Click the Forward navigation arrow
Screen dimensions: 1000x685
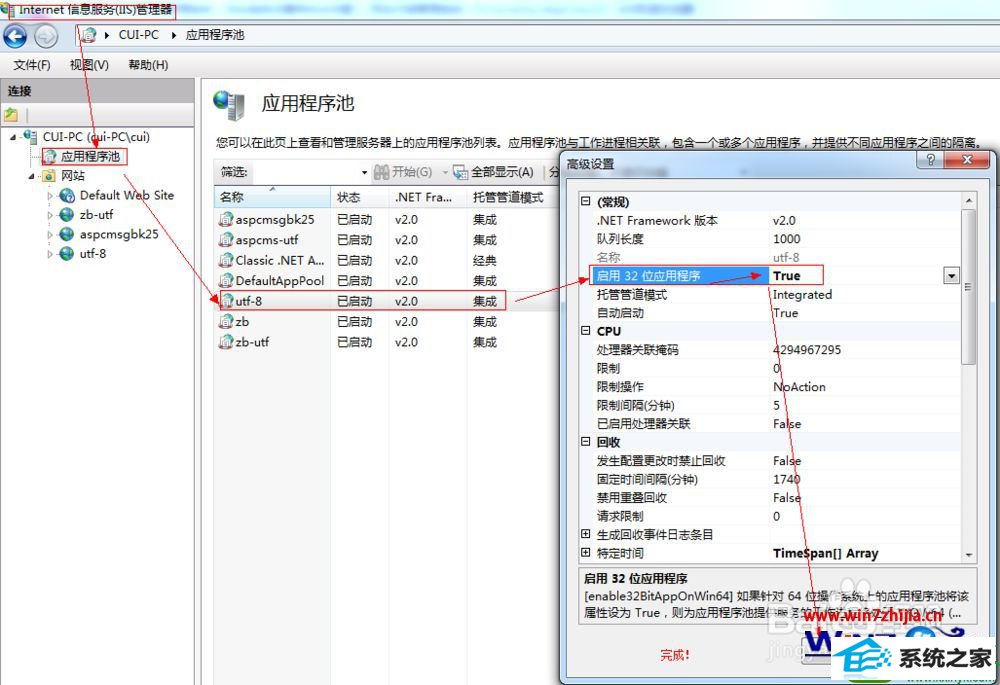point(46,36)
